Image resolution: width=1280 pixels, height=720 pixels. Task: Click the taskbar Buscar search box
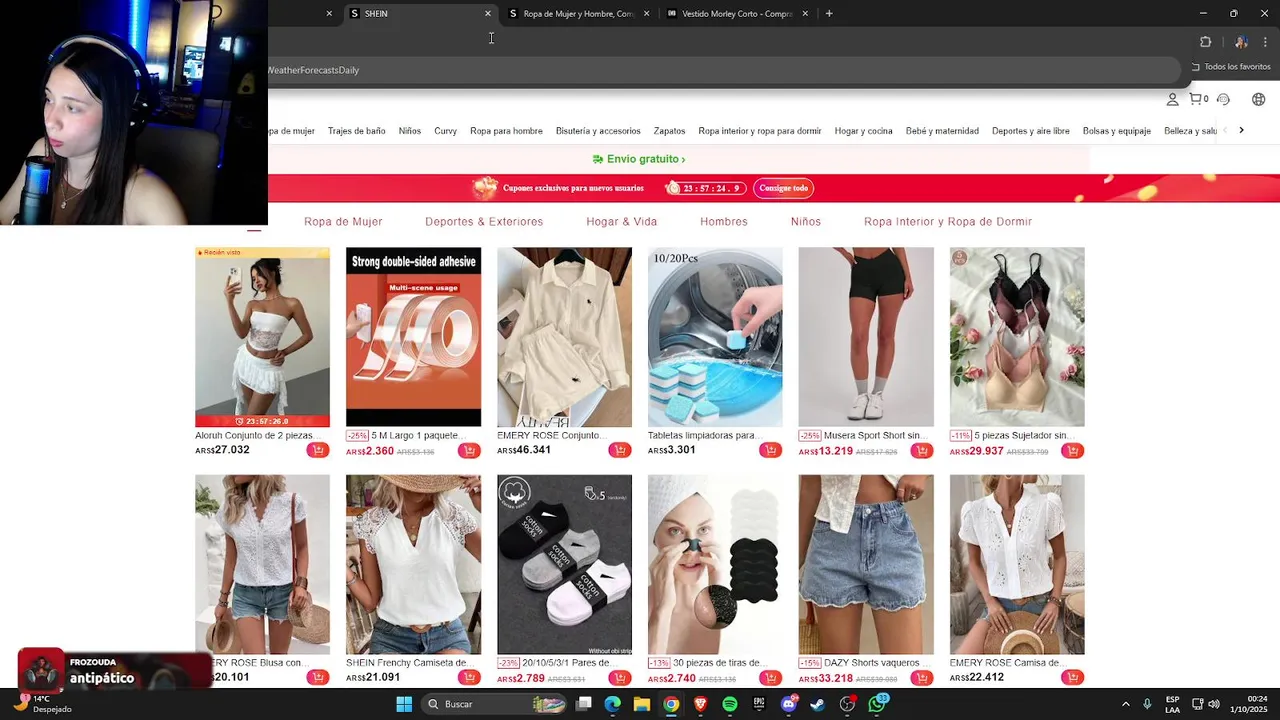click(493, 704)
